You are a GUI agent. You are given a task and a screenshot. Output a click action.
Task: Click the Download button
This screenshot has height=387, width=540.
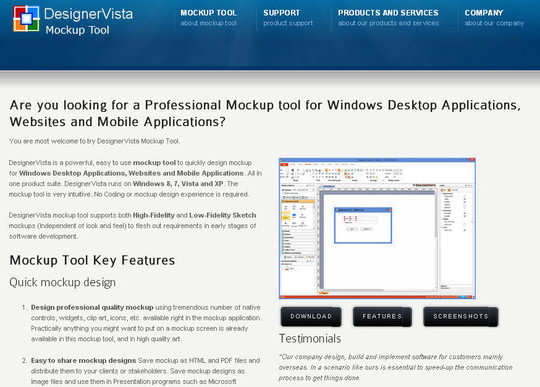point(311,316)
